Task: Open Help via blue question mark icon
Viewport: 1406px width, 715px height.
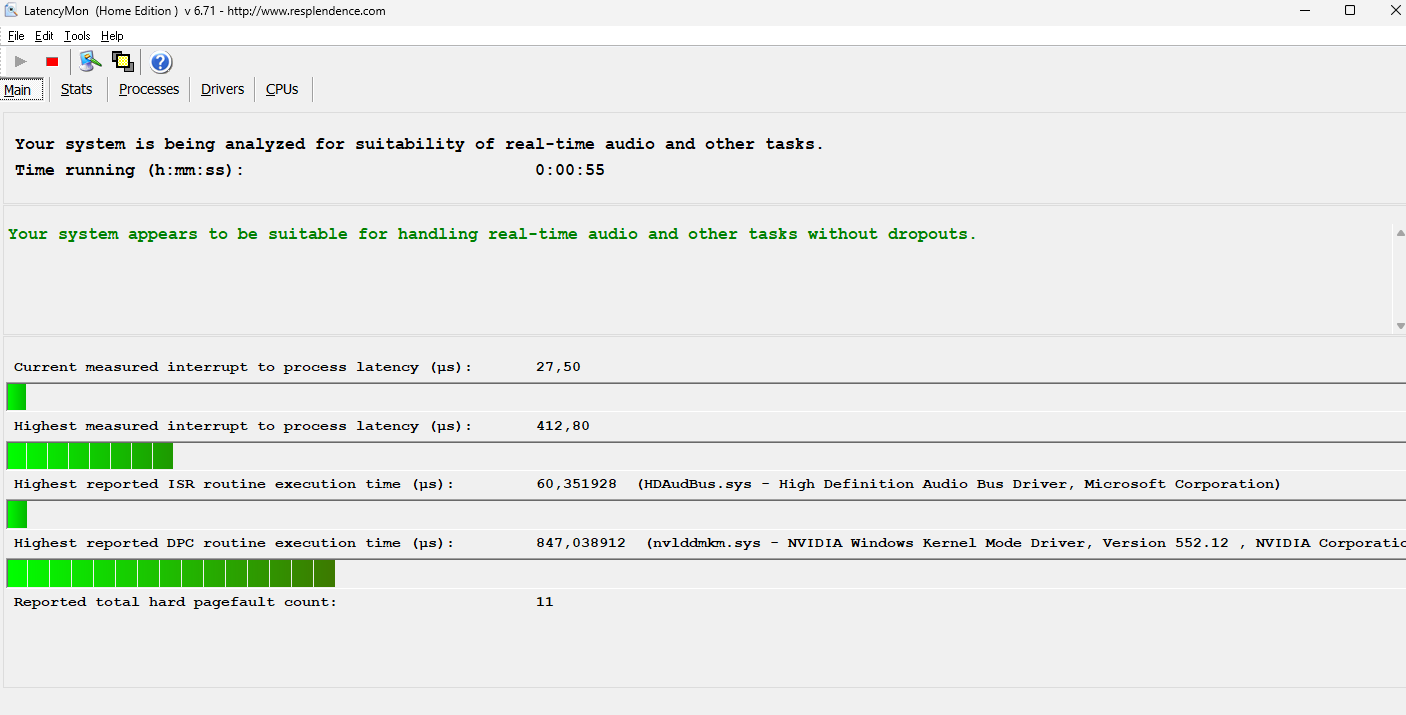Action: 161,63
